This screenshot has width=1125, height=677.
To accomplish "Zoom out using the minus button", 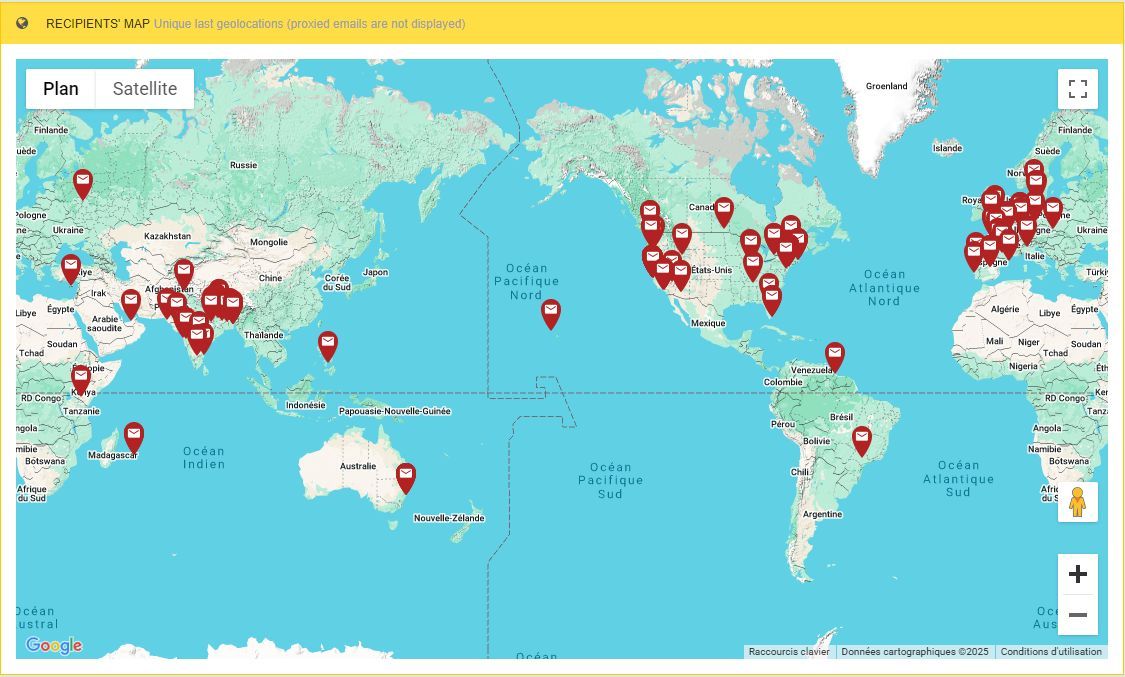I will pos(1078,614).
